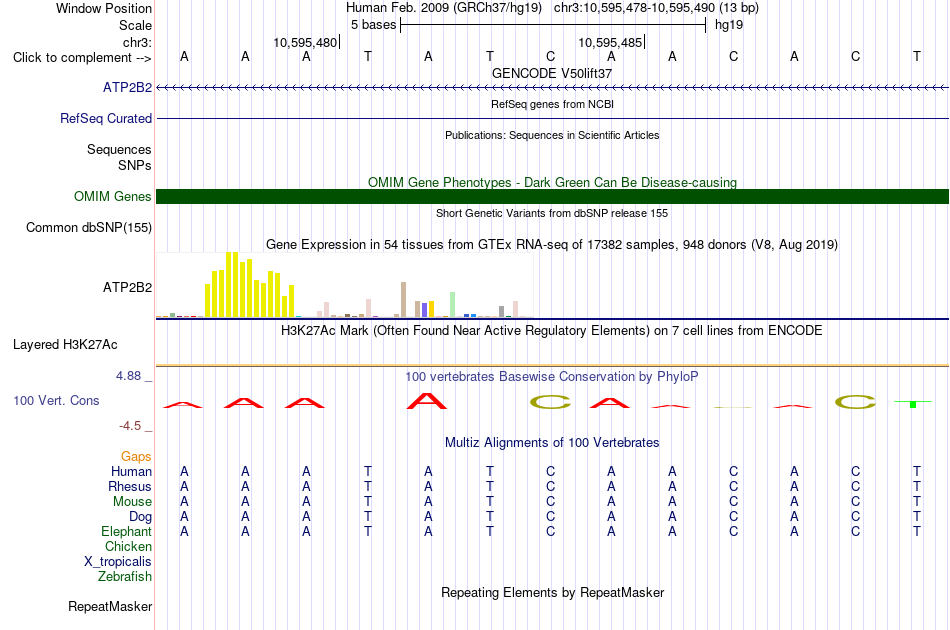Click the Sequences track label

tap(119, 150)
